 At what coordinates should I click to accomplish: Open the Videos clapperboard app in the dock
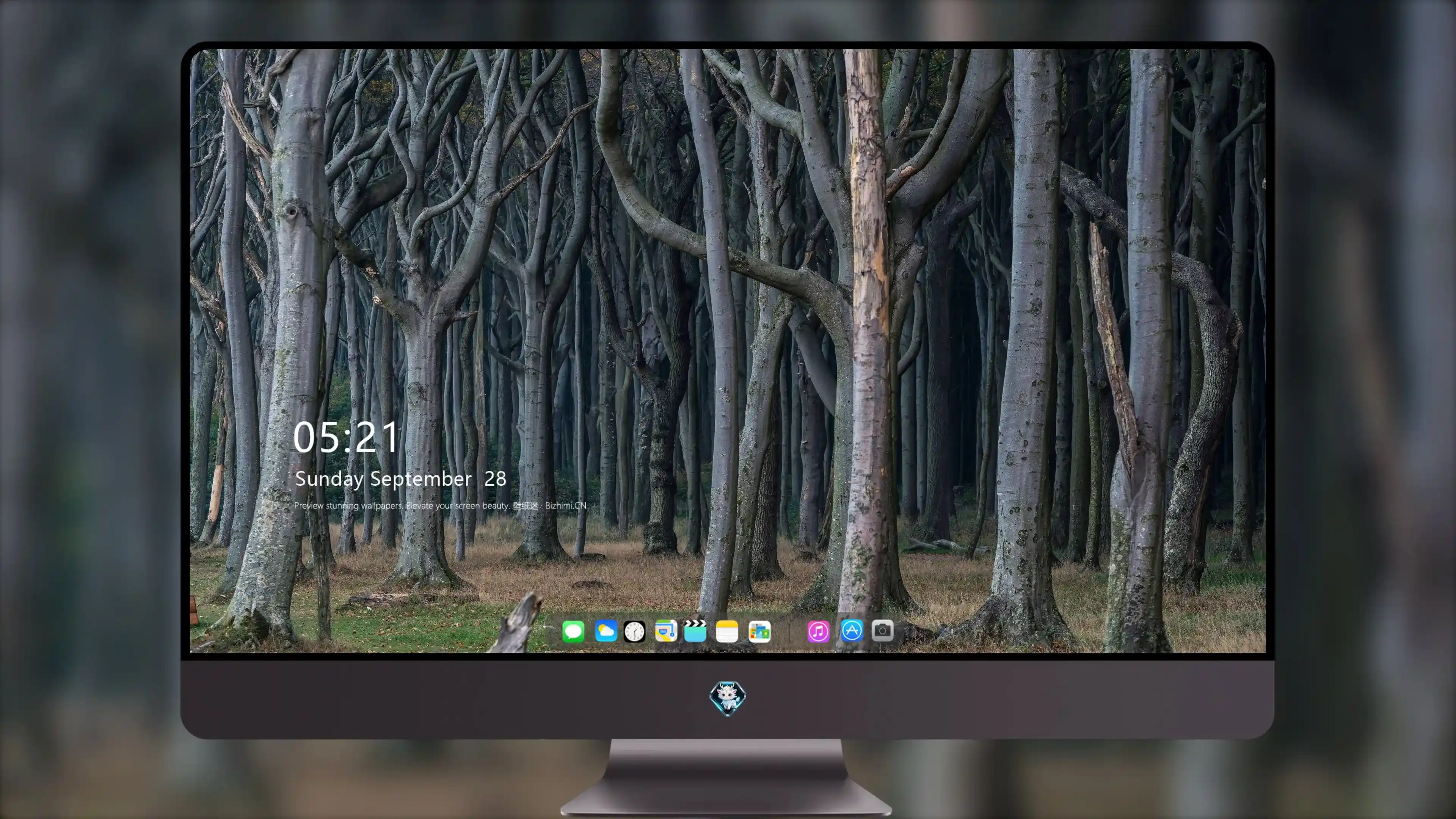[695, 631]
